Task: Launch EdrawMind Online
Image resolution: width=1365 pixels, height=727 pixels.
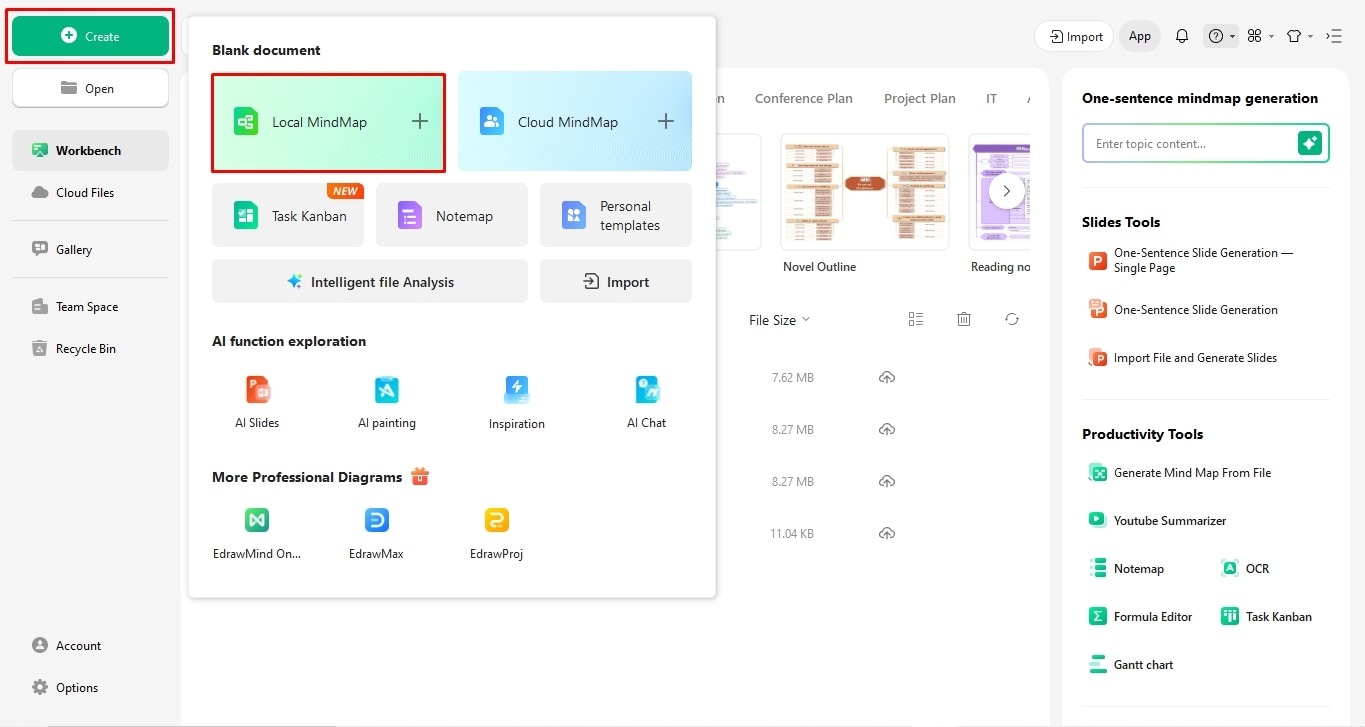Action: [x=257, y=533]
